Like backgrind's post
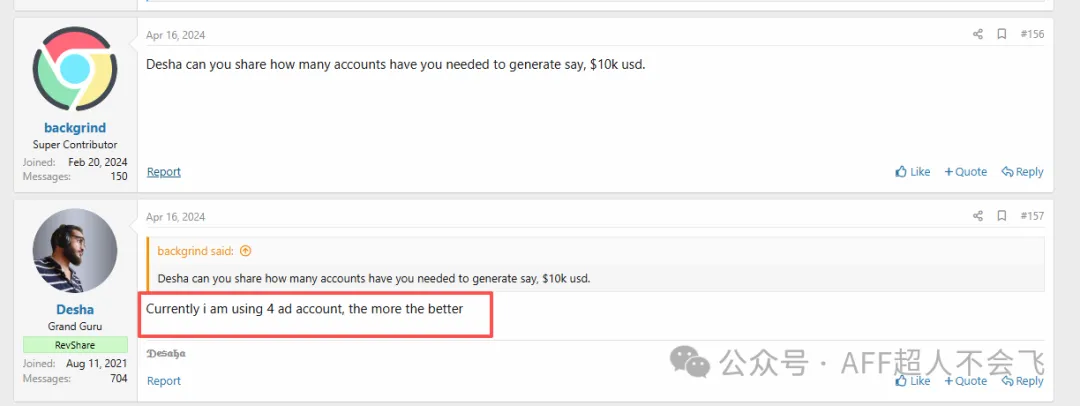This screenshot has height=406, width=1080. pos(913,172)
